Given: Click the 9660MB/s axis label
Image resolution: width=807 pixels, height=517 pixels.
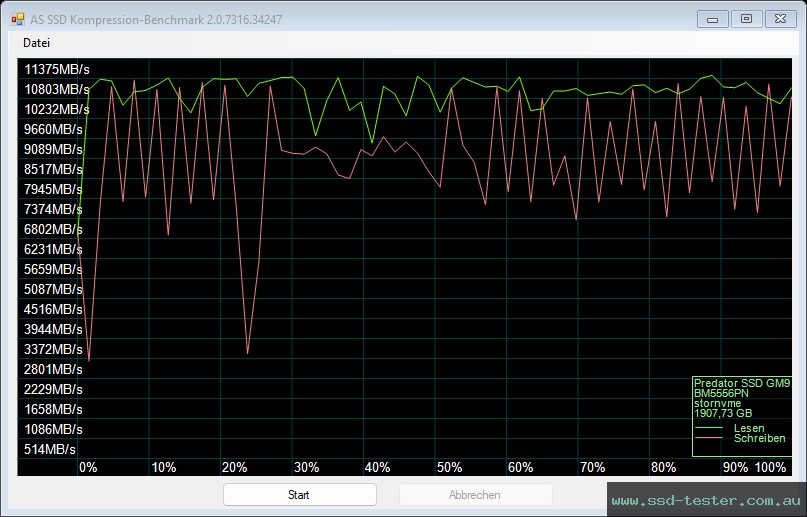Looking at the screenshot, I should tap(53, 130).
